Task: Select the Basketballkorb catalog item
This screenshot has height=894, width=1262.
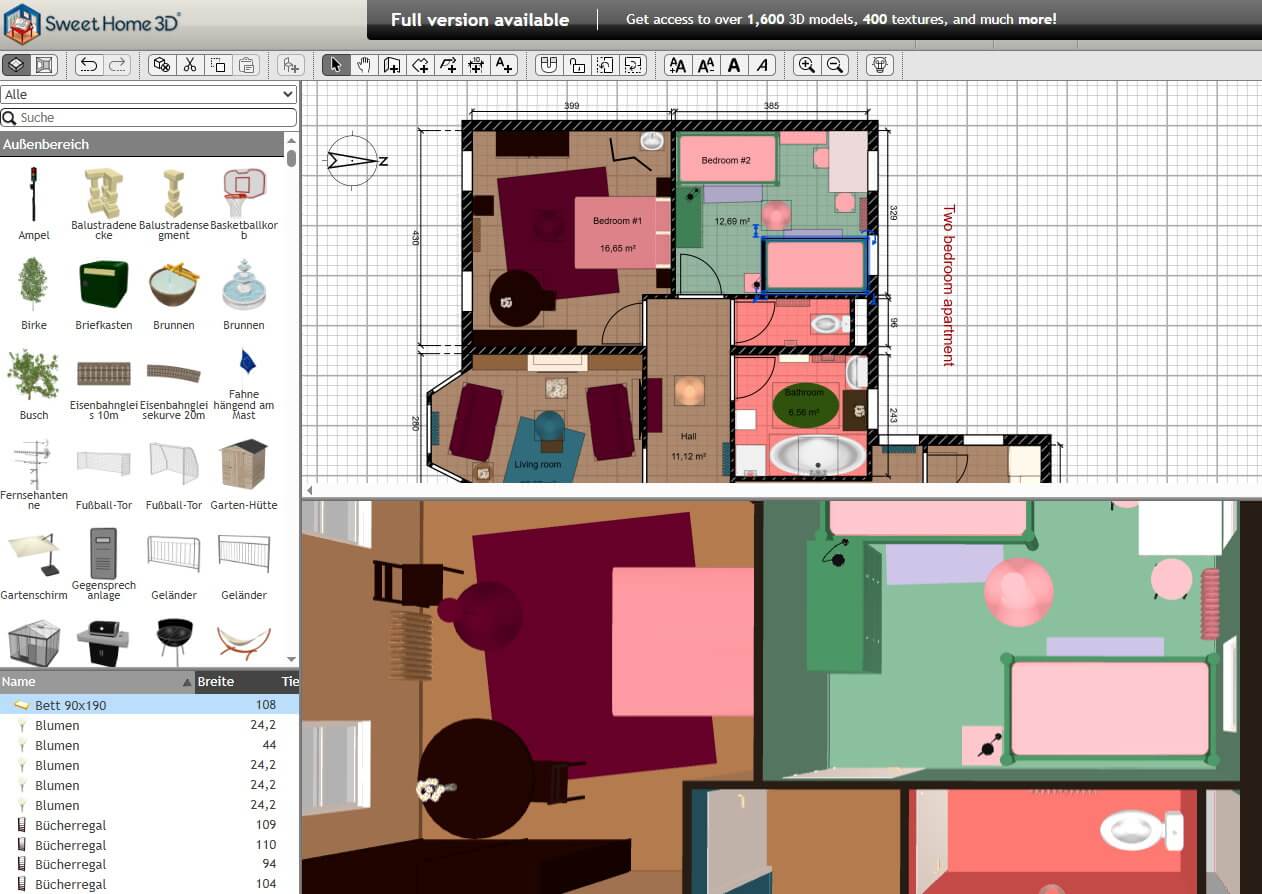Action: pos(244,205)
